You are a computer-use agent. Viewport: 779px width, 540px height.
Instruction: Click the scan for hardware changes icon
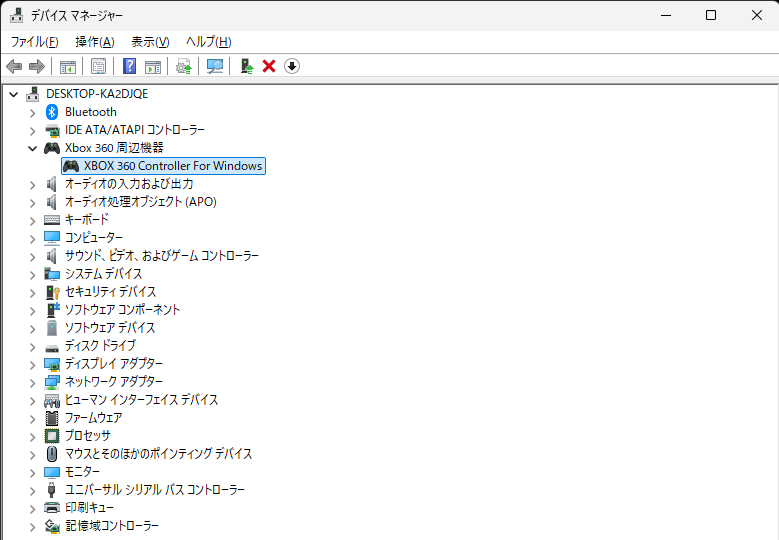point(214,66)
